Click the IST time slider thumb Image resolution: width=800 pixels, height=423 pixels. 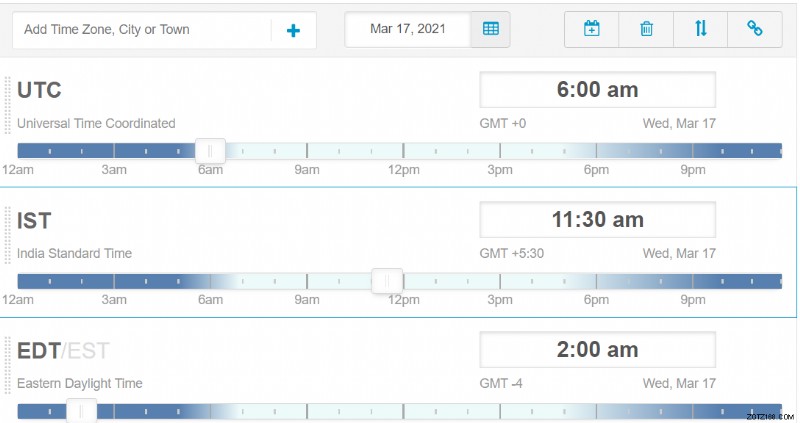[x=387, y=281]
